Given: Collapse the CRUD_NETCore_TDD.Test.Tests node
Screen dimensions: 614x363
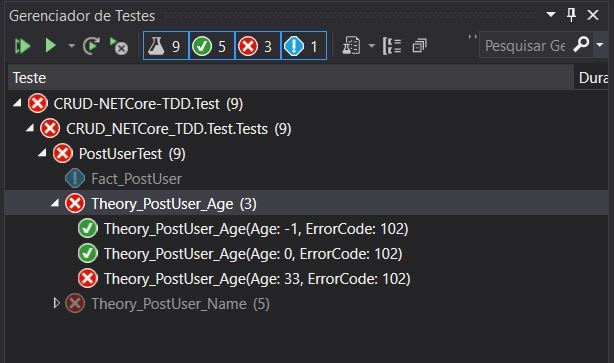Looking at the screenshot, I should 30,128.
